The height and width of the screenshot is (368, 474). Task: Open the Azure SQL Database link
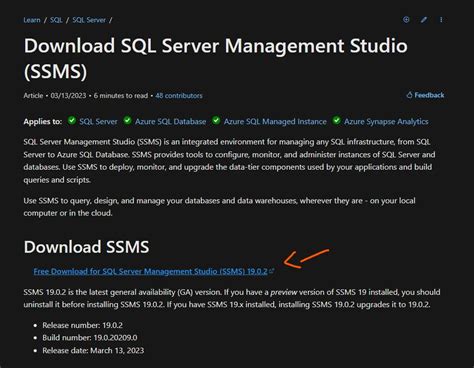click(x=170, y=122)
